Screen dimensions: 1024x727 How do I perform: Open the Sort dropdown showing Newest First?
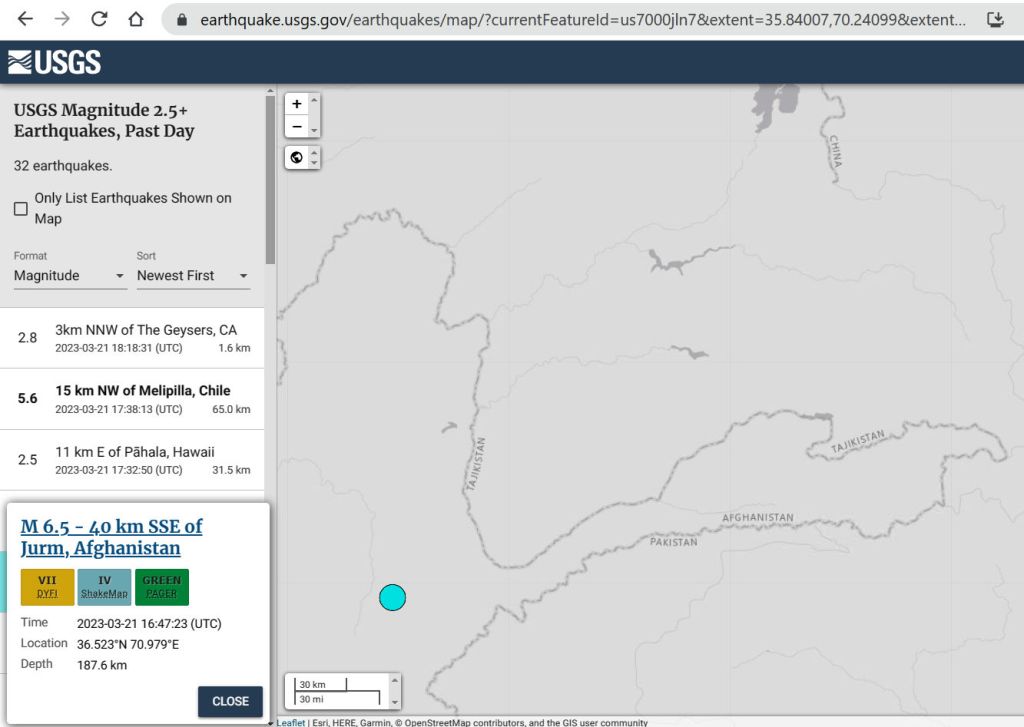coord(193,276)
